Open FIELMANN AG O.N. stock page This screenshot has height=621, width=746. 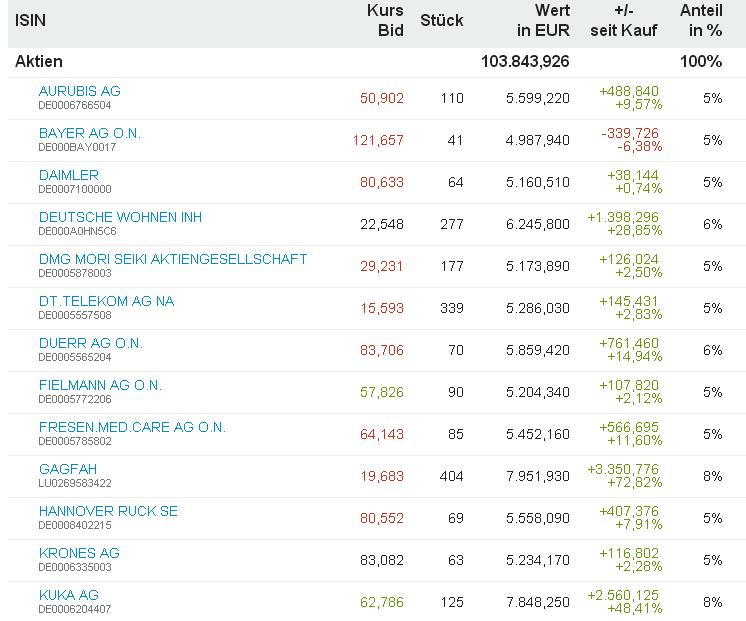(x=100, y=385)
